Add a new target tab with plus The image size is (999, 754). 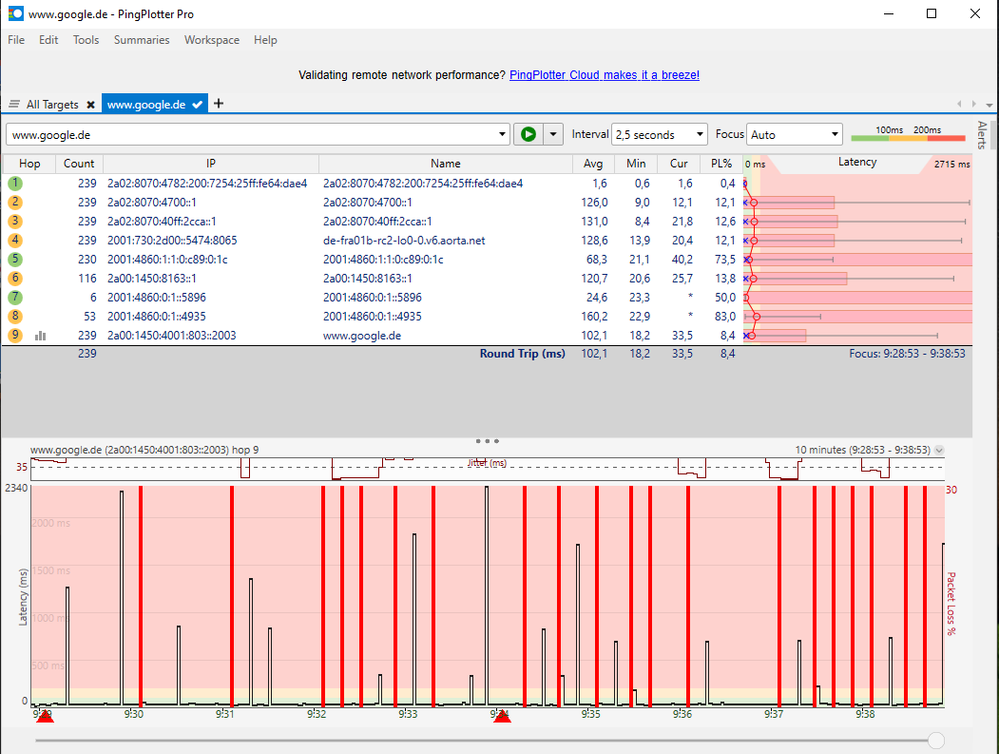tap(219, 103)
